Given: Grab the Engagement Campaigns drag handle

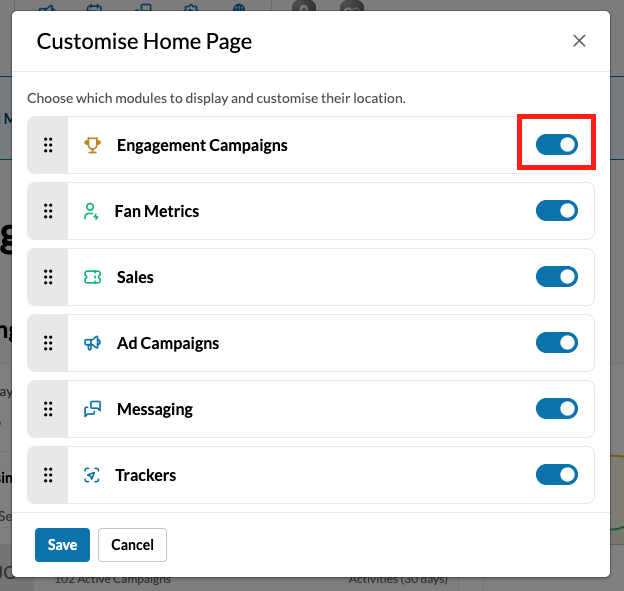Looking at the screenshot, I should (x=48, y=145).
